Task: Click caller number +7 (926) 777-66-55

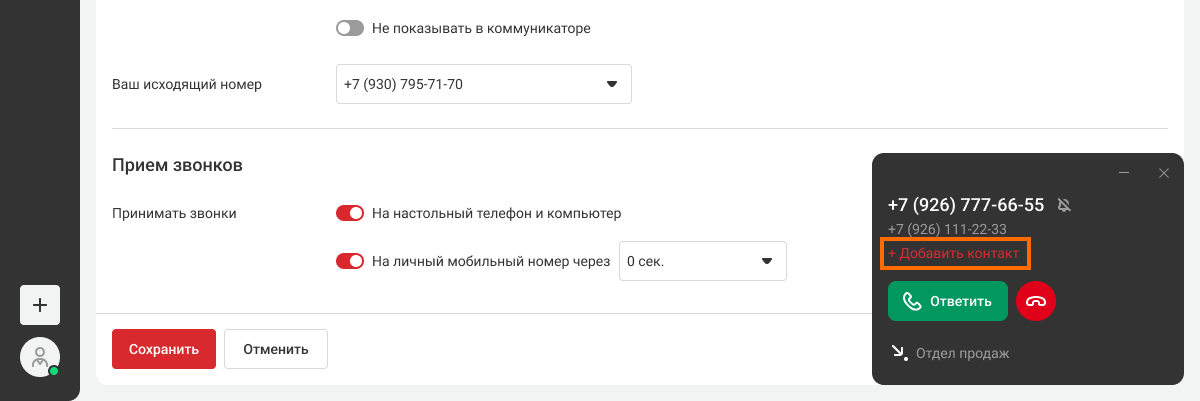Action: click(x=966, y=205)
